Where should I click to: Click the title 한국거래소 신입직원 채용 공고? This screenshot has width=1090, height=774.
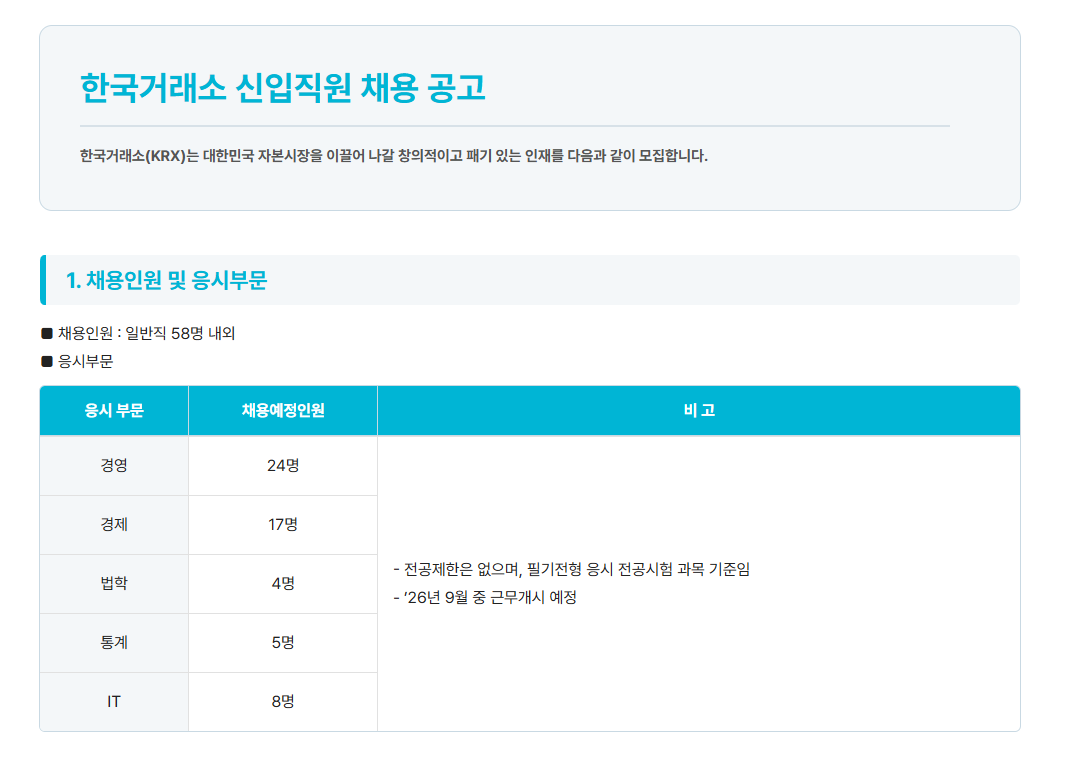(x=283, y=88)
